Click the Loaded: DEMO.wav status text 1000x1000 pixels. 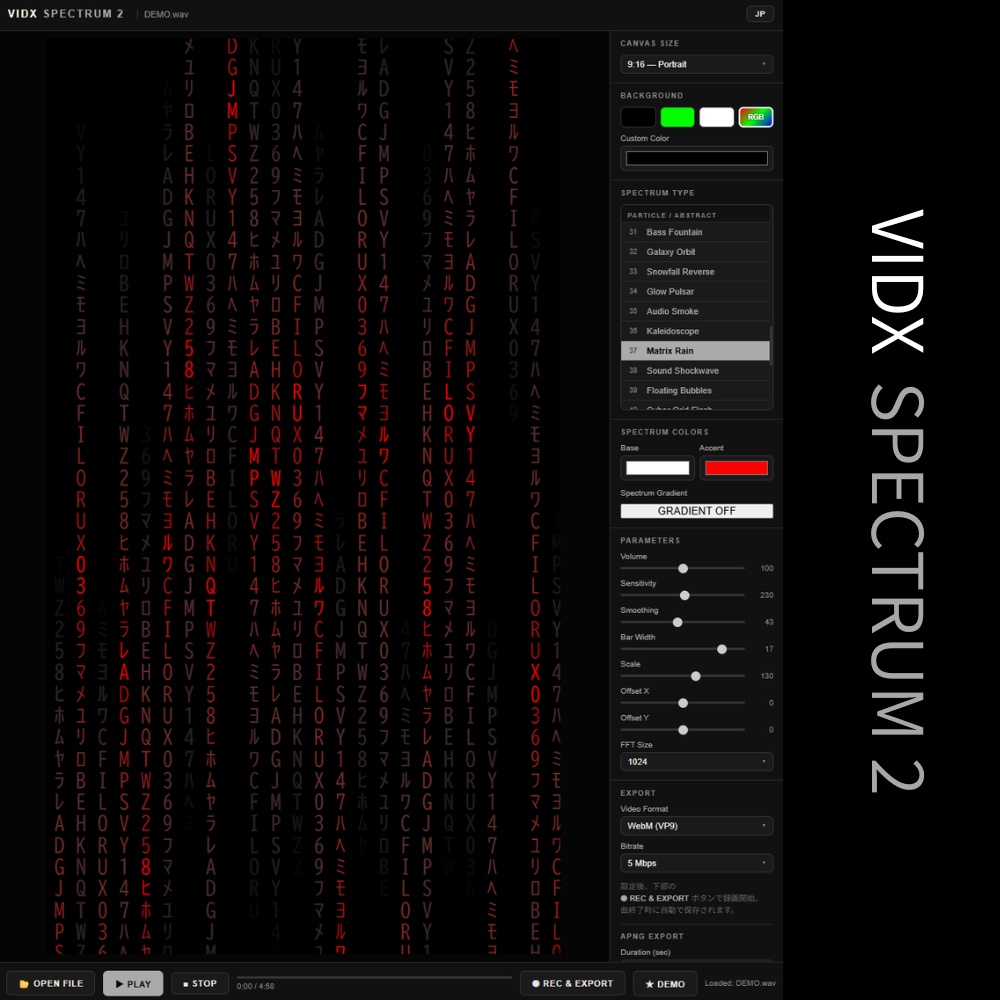click(740, 983)
